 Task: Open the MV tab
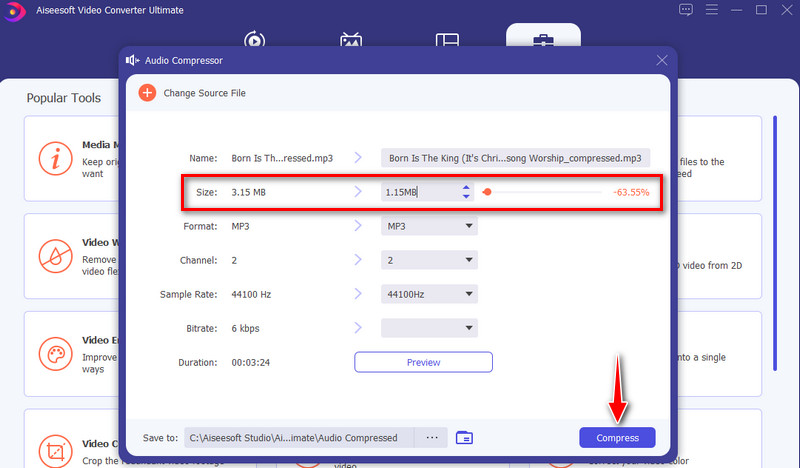tap(351, 41)
